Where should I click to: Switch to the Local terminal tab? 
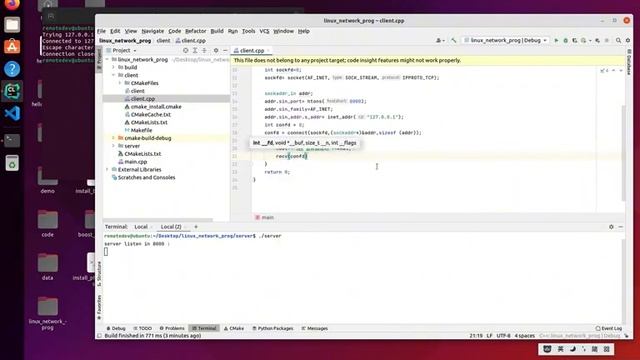pos(141,227)
